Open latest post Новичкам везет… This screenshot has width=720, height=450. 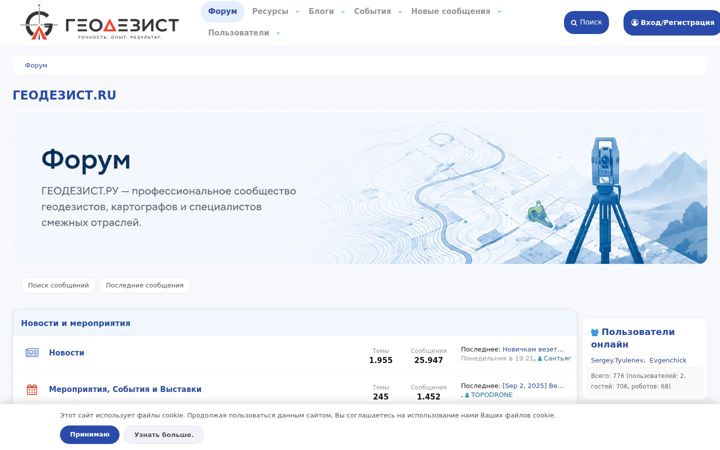[x=533, y=349]
